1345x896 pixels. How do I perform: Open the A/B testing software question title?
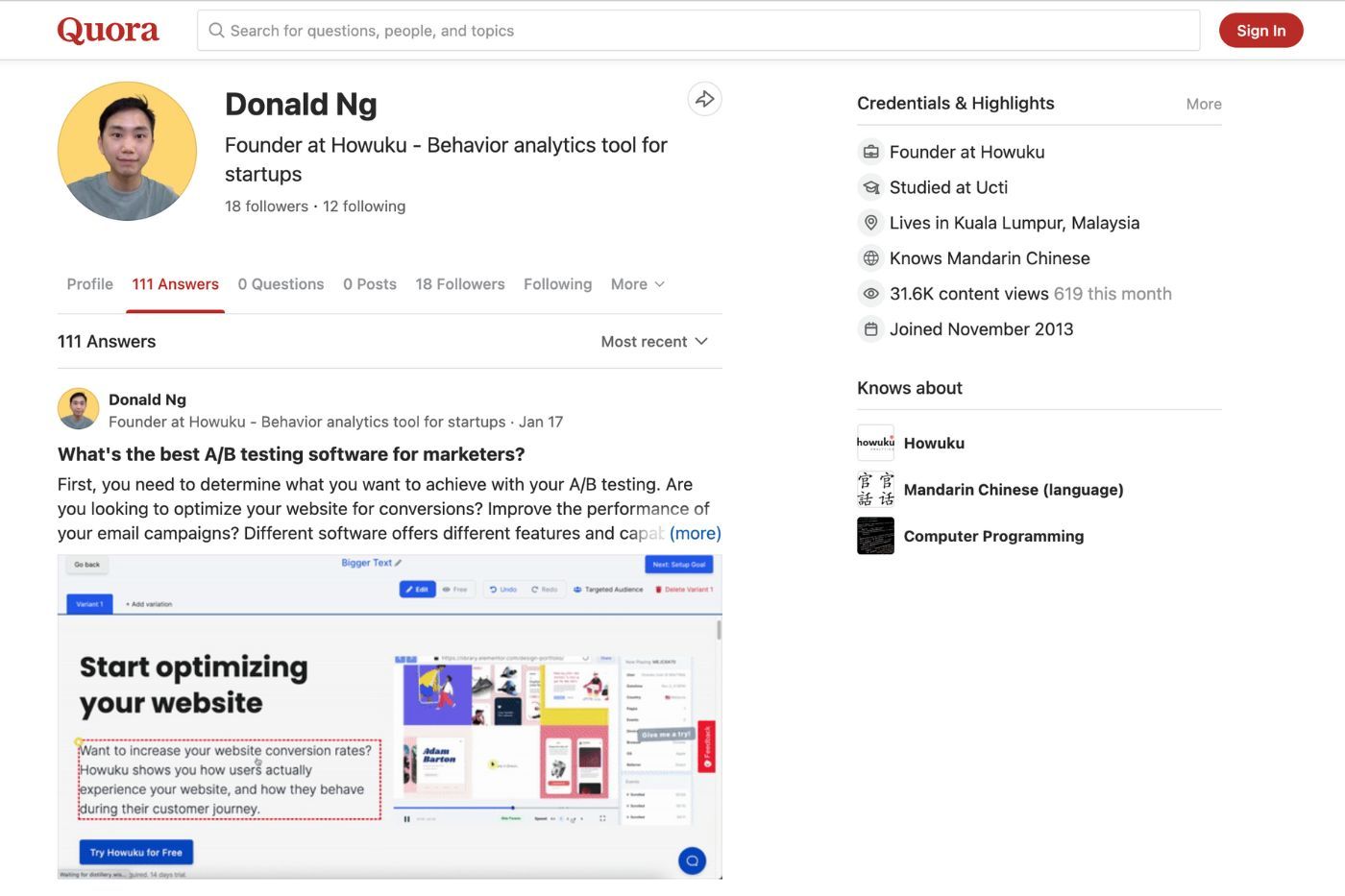coord(291,454)
